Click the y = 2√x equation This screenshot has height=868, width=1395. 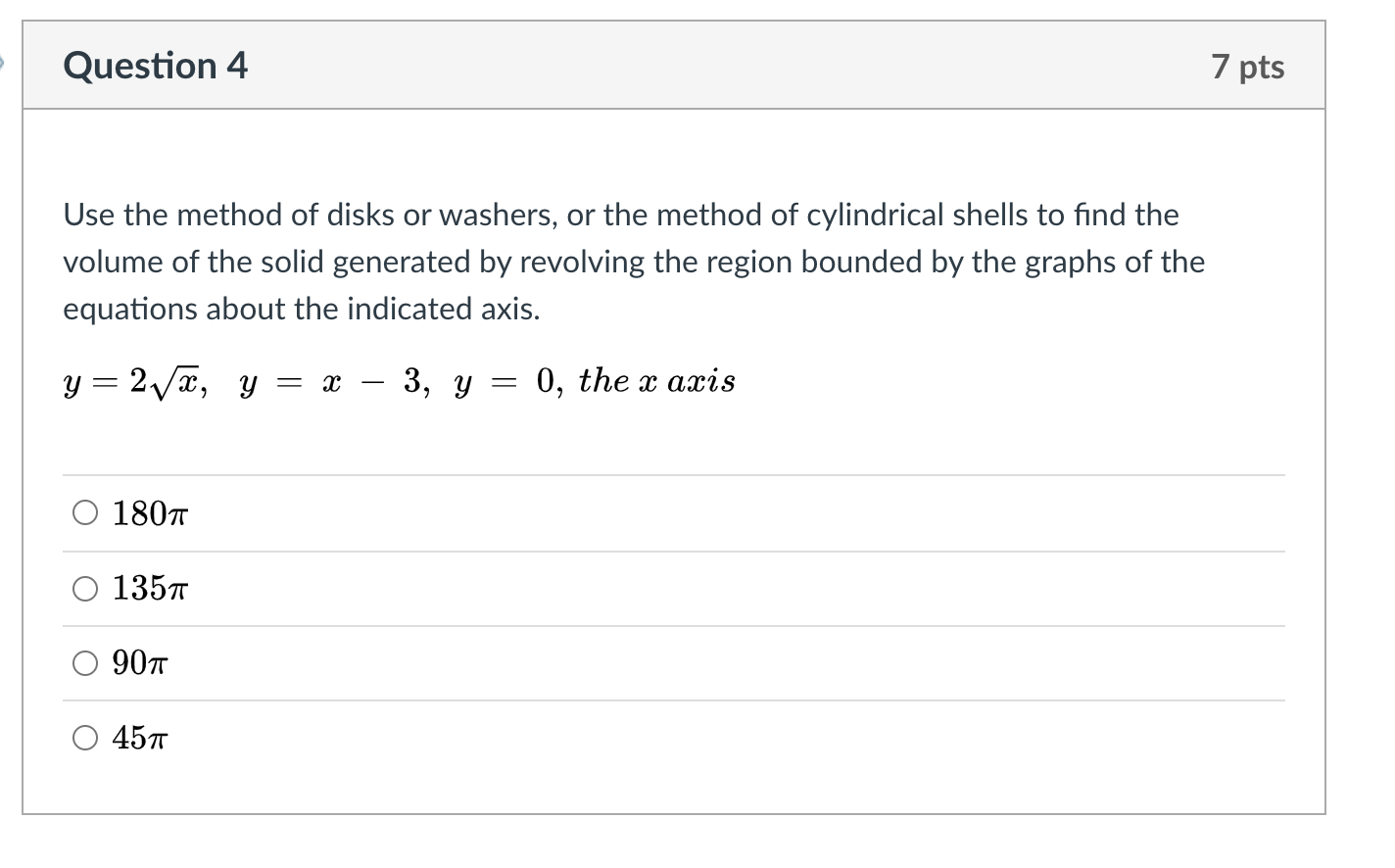click(x=135, y=382)
